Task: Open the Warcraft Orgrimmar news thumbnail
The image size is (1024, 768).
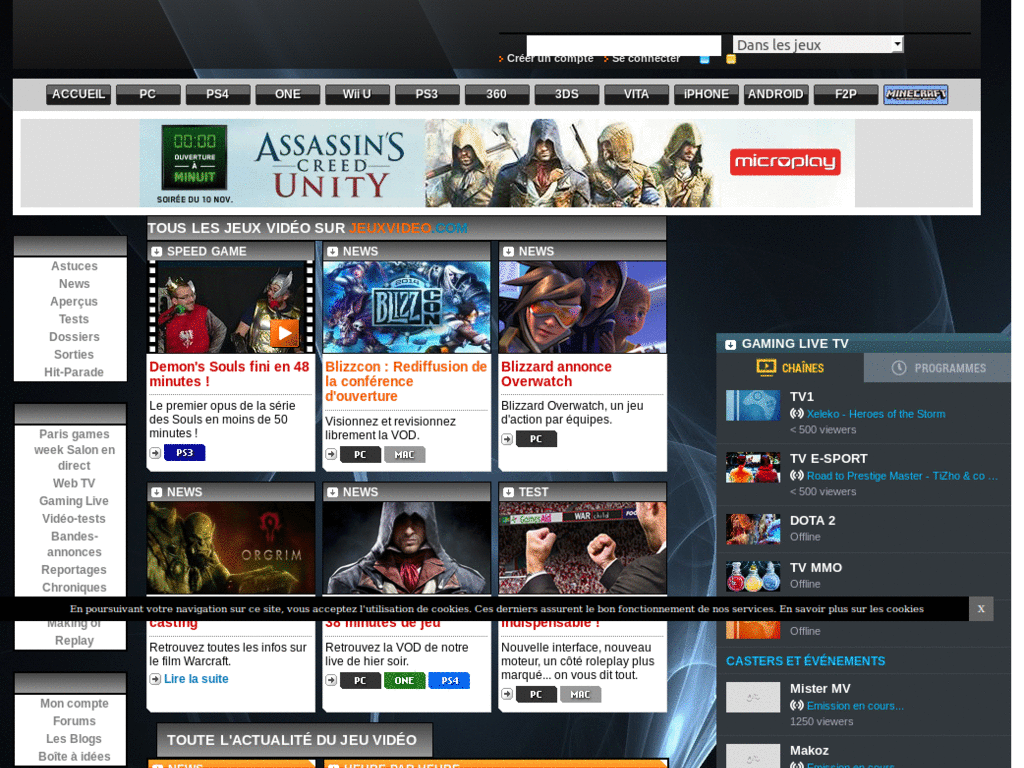Action: pos(231,548)
